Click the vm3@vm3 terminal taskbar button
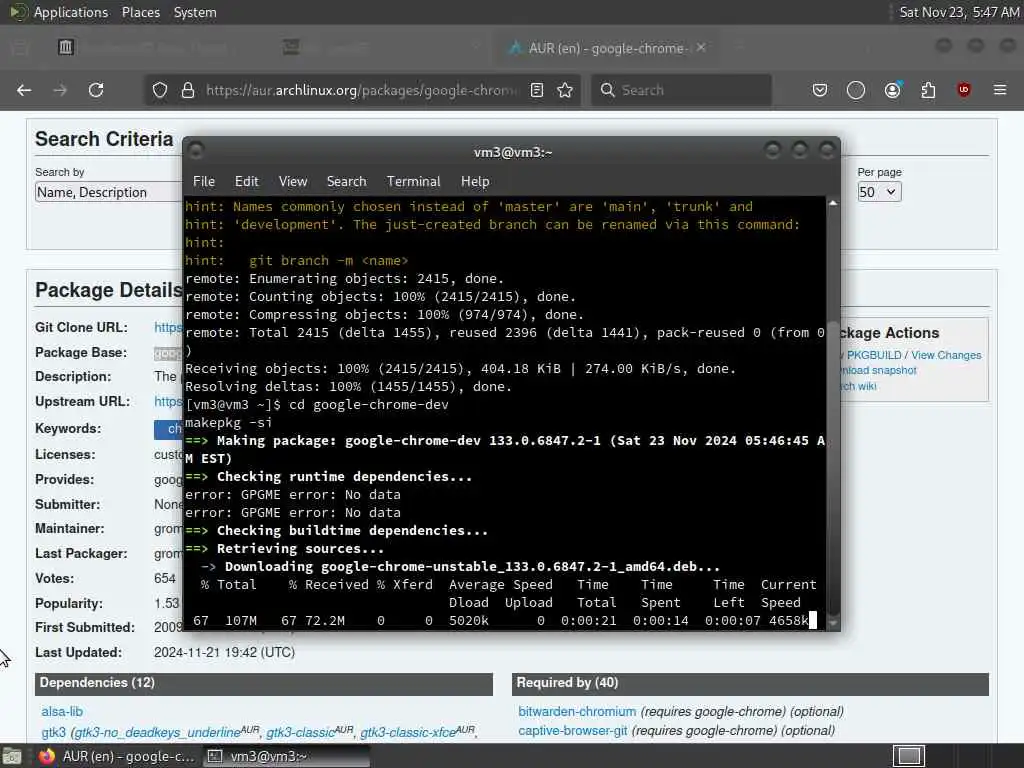The width and height of the screenshot is (1024, 768). 286,756
